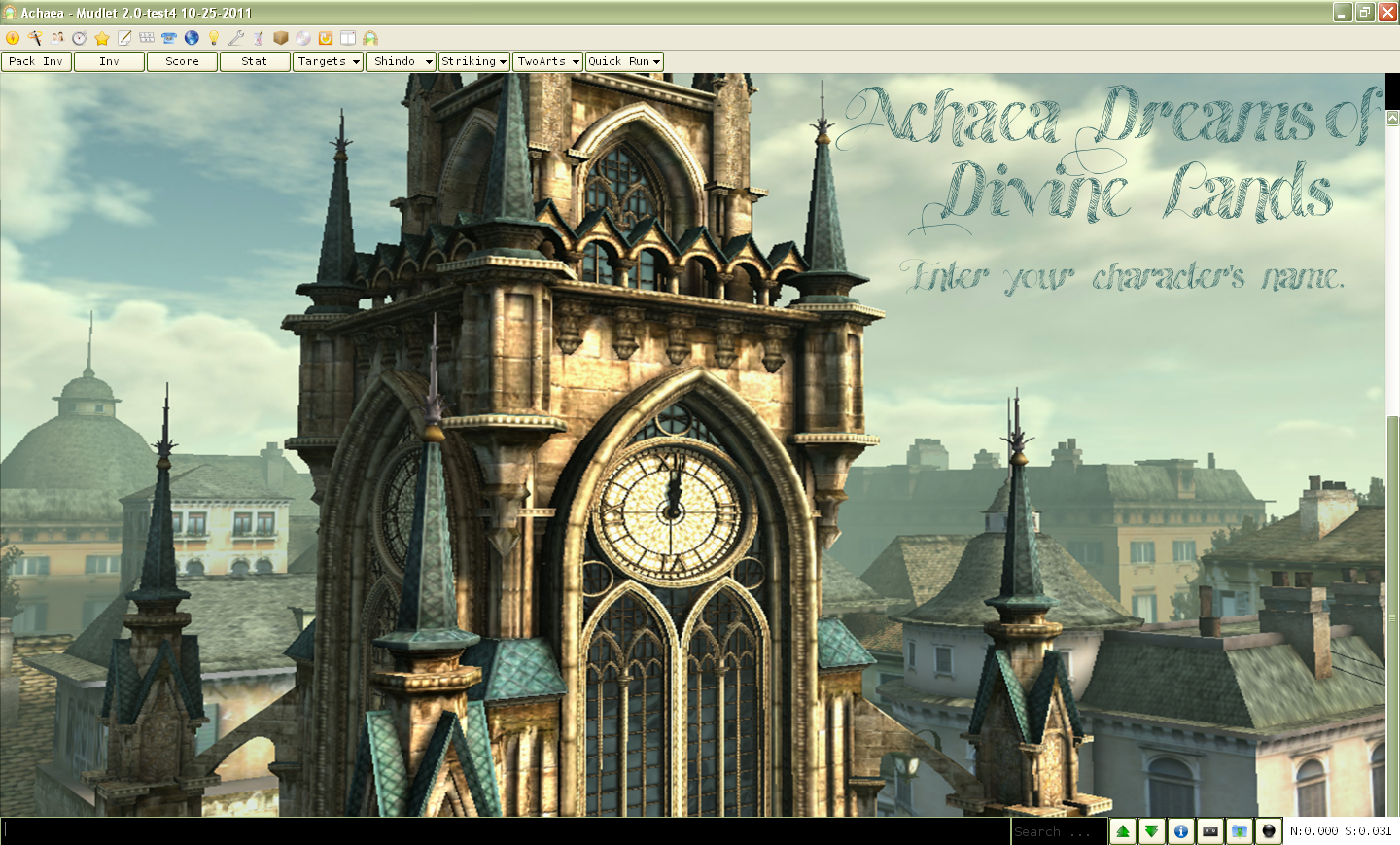Open the Keys keyboard icon
The height and width of the screenshot is (845, 1400).
(x=147, y=38)
